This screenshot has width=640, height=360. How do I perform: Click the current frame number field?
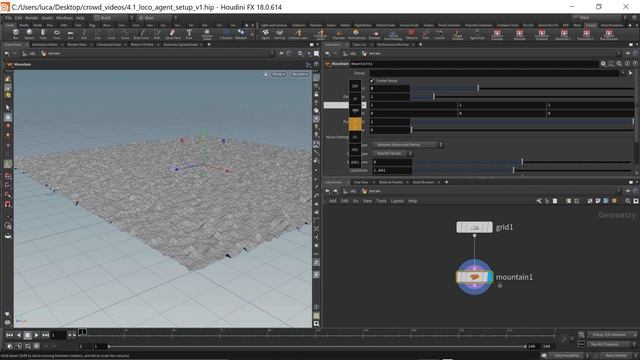click(58, 335)
